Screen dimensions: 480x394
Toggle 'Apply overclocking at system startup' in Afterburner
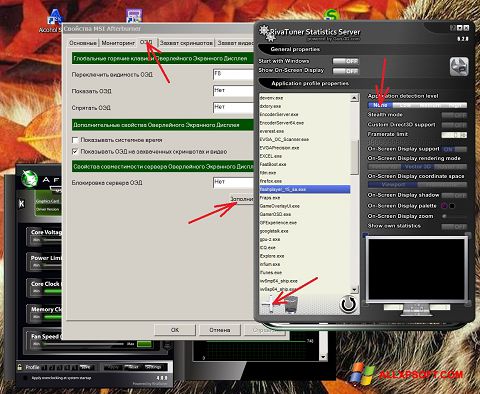(25, 378)
